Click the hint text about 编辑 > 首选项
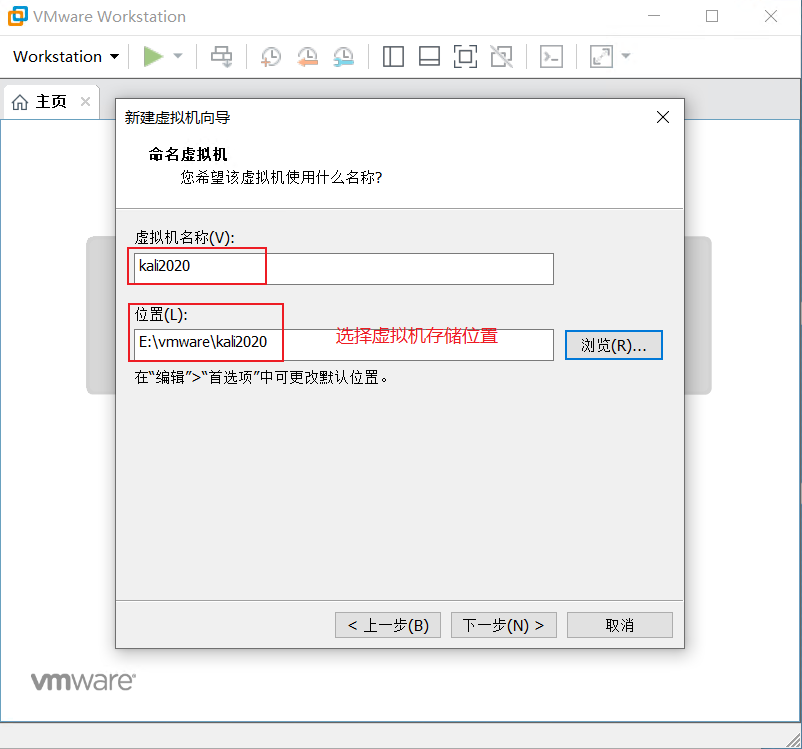802x749 pixels. [x=261, y=378]
